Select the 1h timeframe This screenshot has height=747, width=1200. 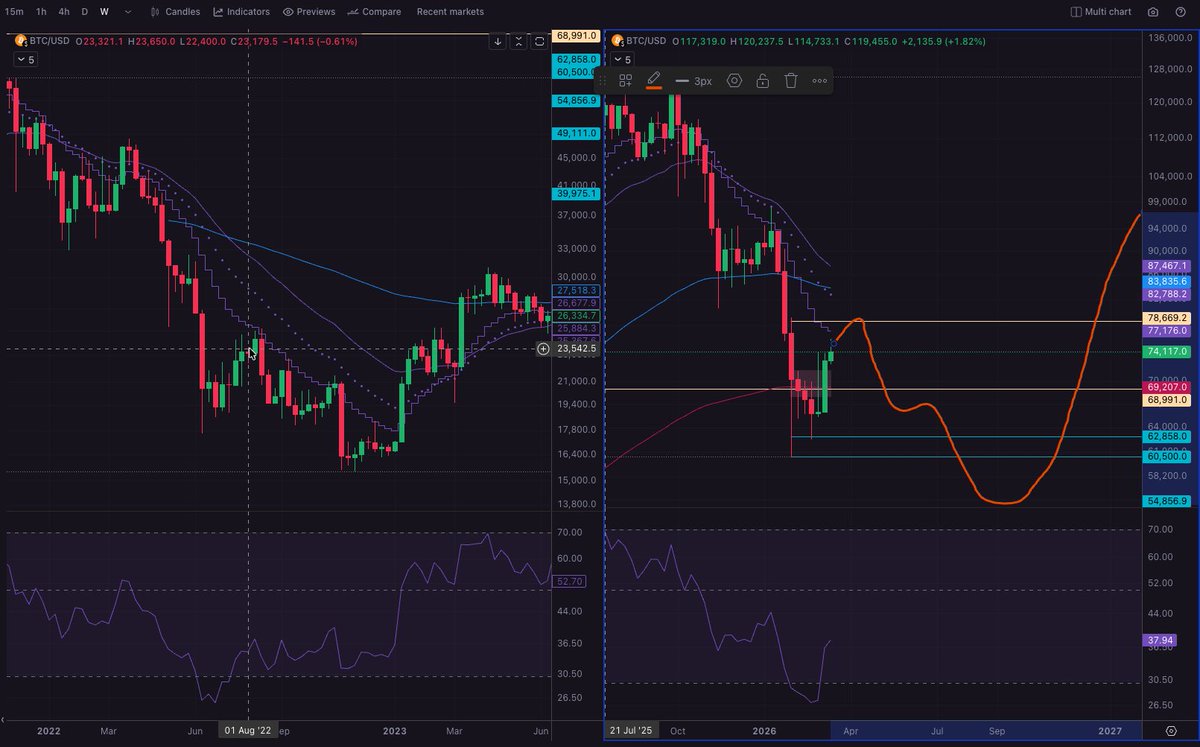point(41,12)
